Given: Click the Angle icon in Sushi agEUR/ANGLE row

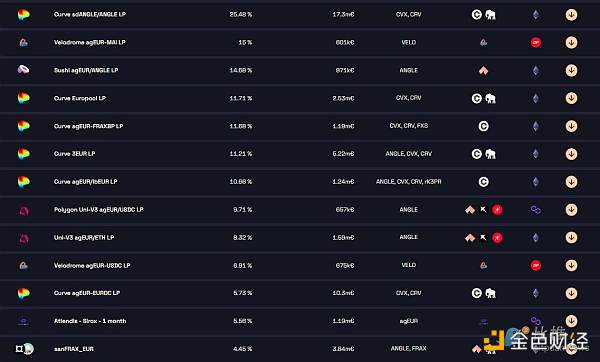Looking at the screenshot, I should 484,70.
